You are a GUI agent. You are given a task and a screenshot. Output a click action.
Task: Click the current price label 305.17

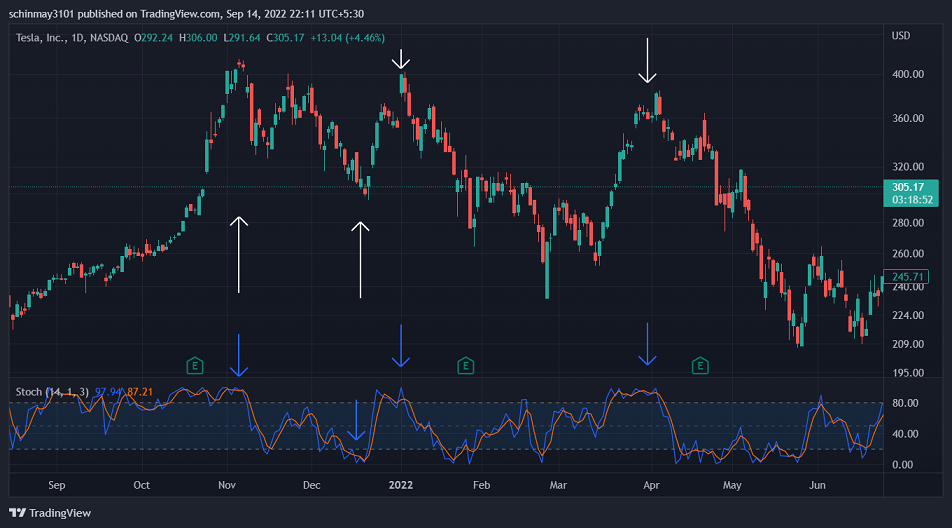(911, 193)
